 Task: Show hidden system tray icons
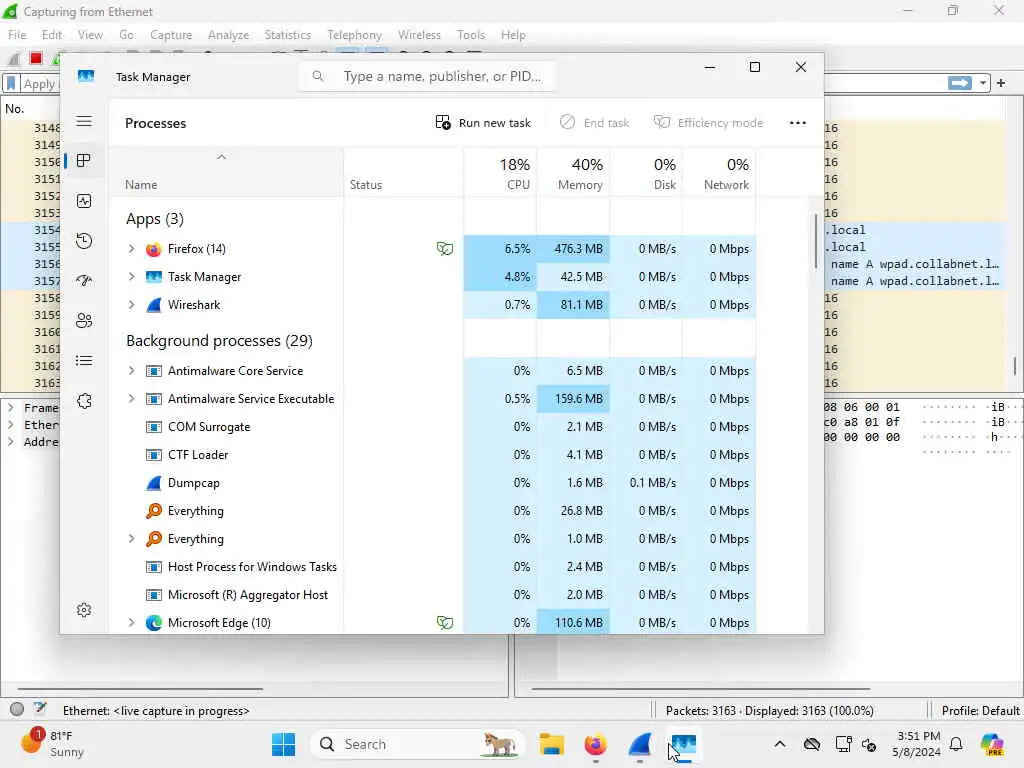click(780, 744)
